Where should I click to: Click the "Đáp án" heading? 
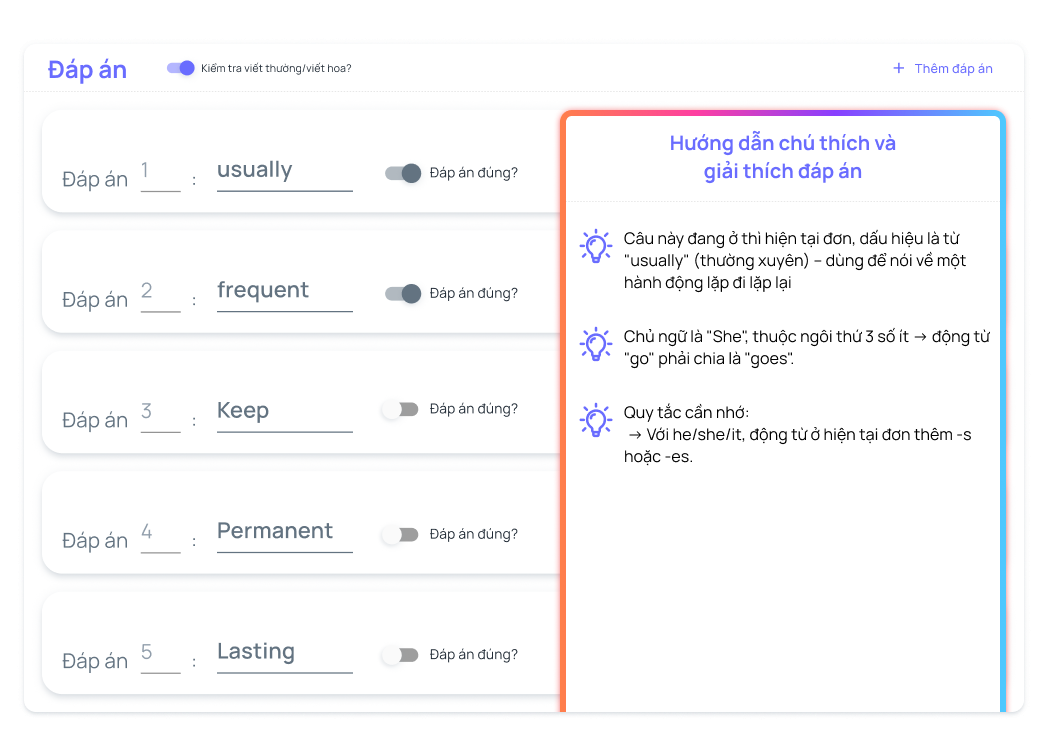click(x=86, y=69)
